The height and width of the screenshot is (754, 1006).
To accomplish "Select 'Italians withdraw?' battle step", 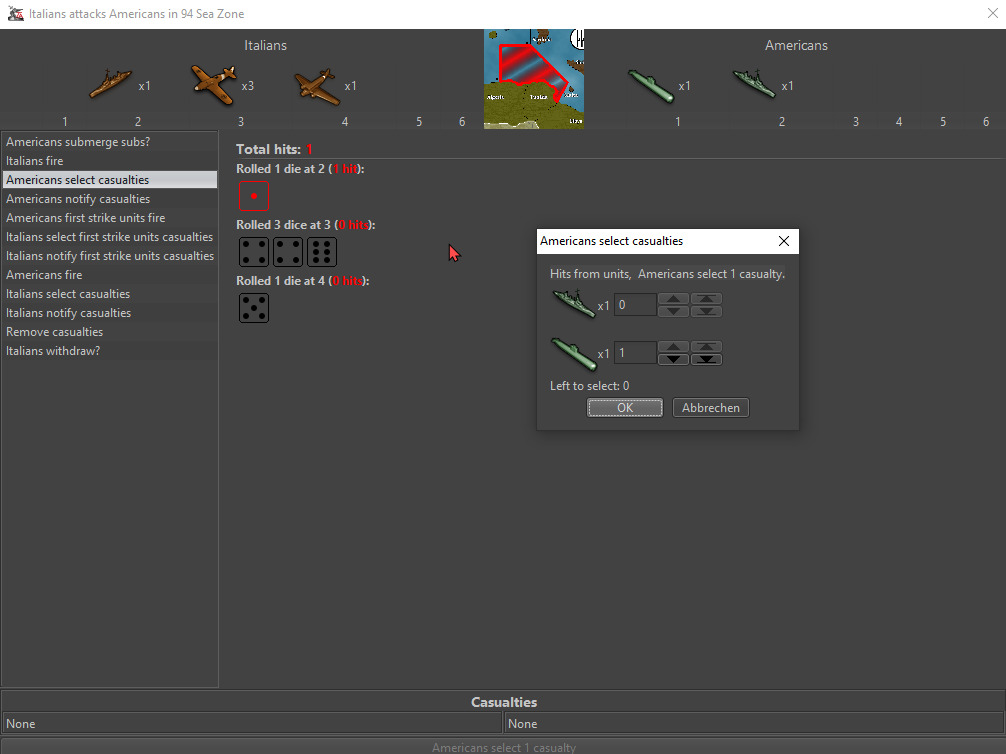I will click(x=53, y=351).
